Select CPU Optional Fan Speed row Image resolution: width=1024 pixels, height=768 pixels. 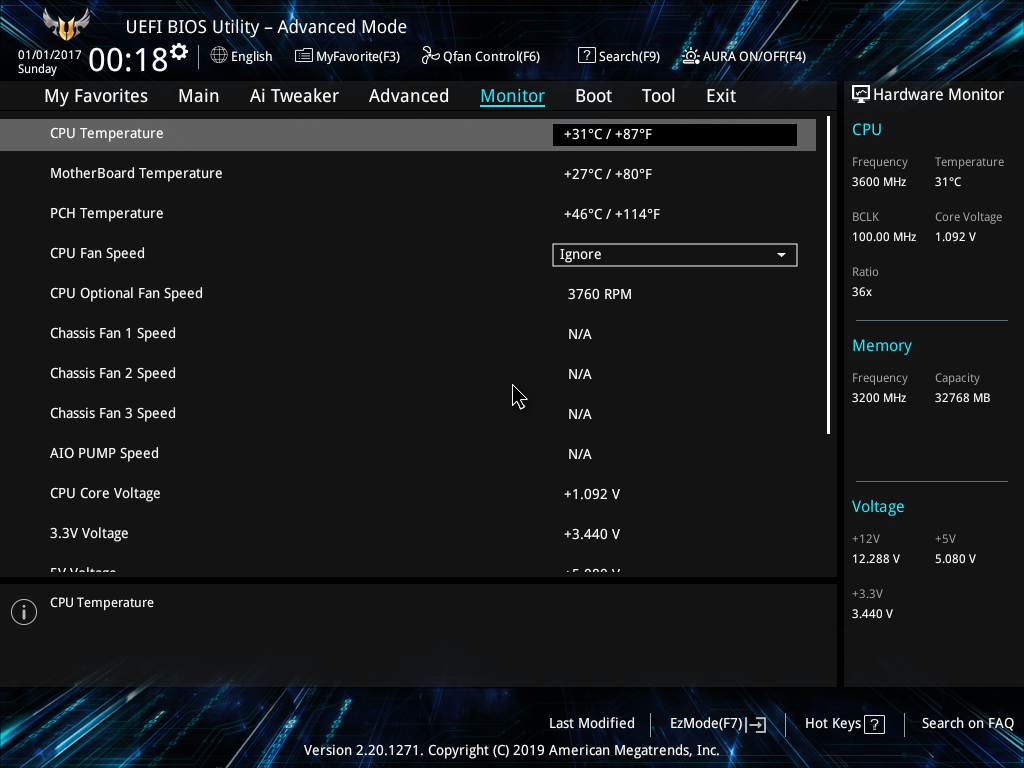(408, 293)
